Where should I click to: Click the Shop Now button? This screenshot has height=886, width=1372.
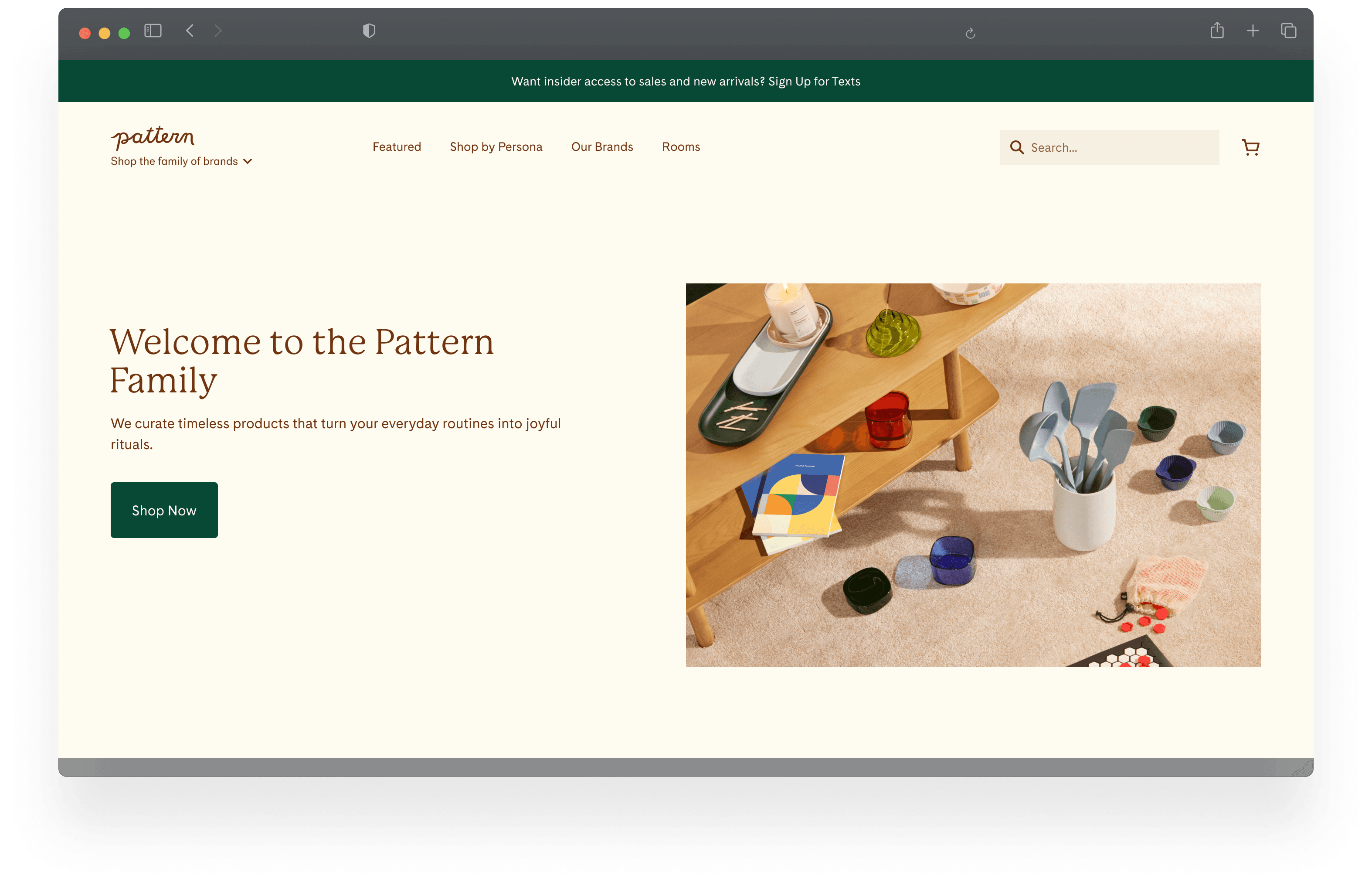(164, 510)
